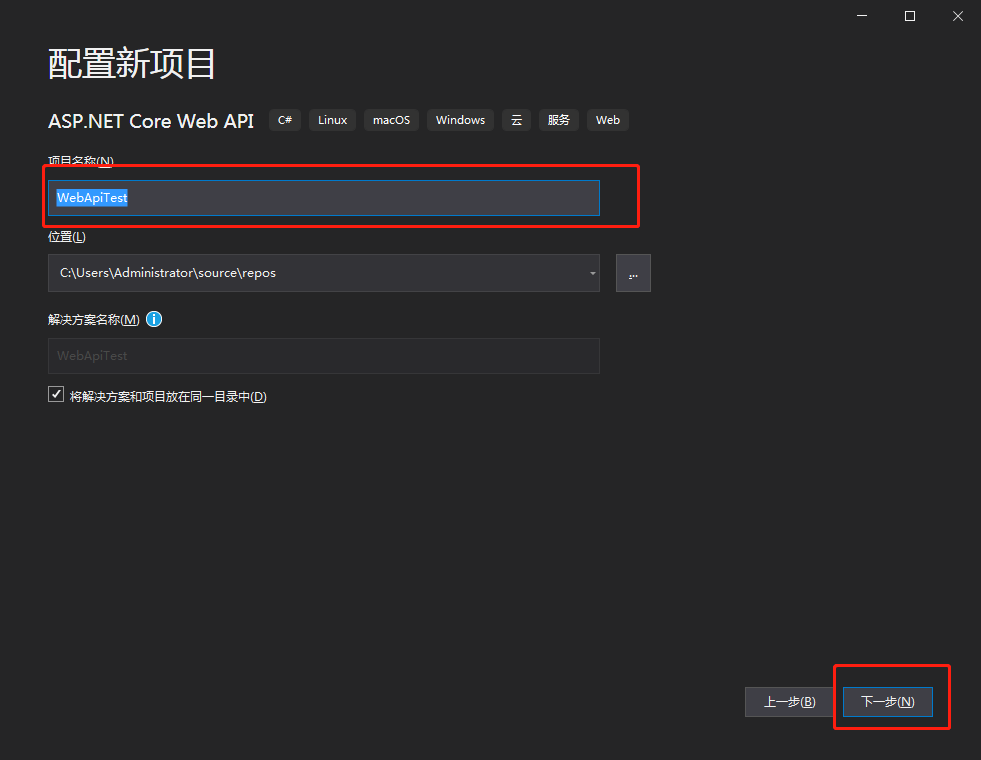Click the Linux platform tag
Screen dimensions: 981x760
(331, 119)
